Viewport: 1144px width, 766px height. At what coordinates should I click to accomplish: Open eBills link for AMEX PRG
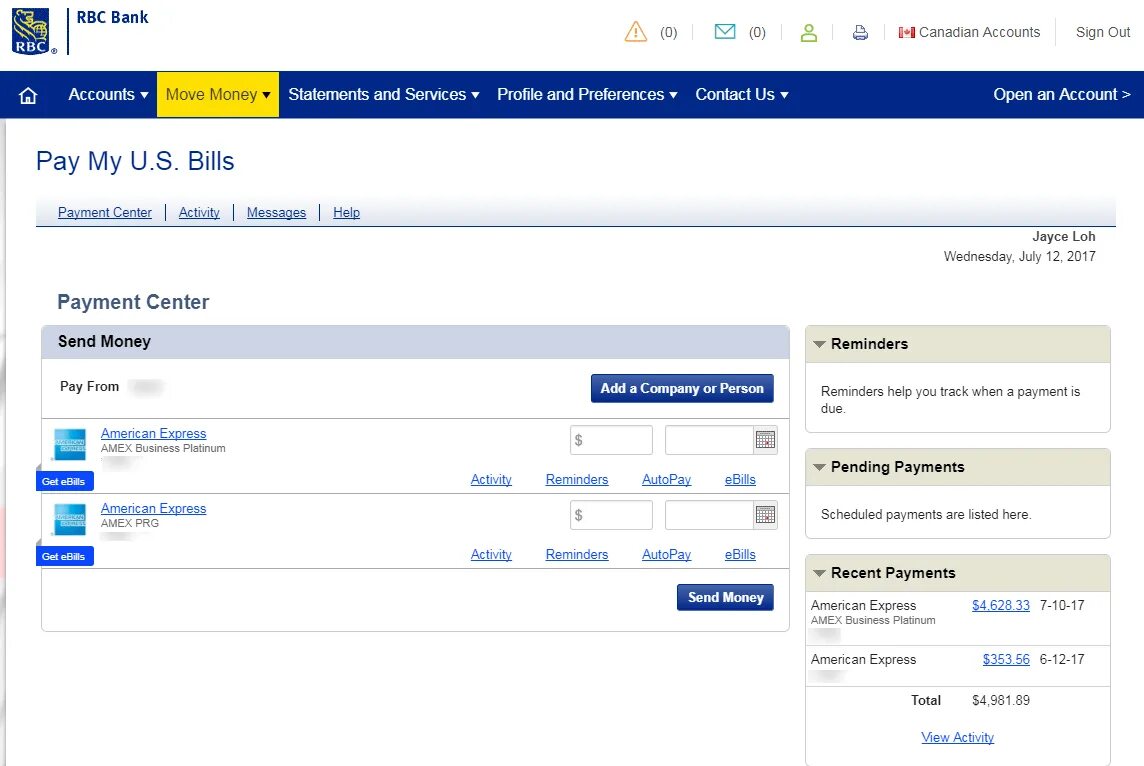point(740,554)
